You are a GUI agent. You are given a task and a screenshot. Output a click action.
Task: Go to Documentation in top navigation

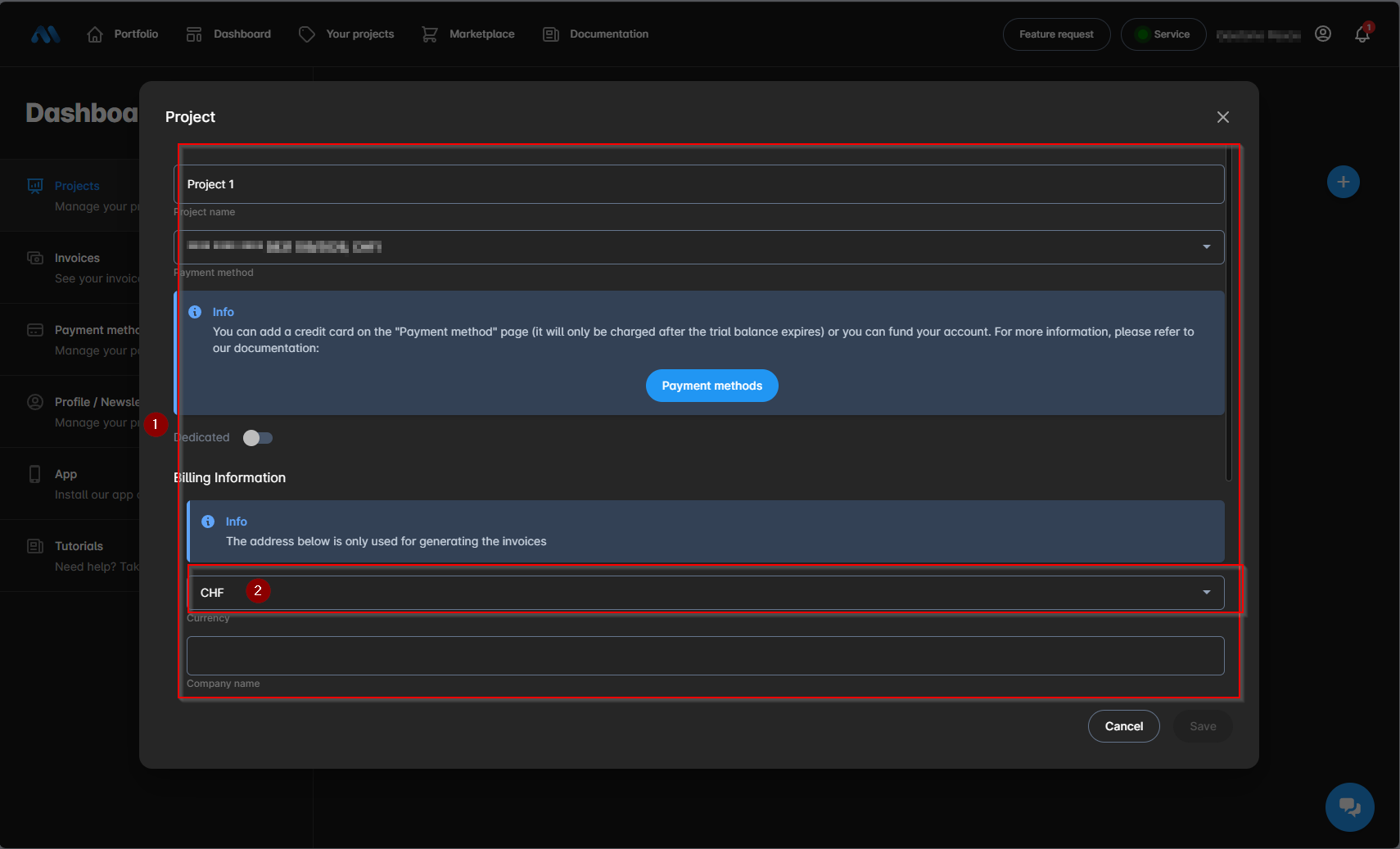click(596, 34)
